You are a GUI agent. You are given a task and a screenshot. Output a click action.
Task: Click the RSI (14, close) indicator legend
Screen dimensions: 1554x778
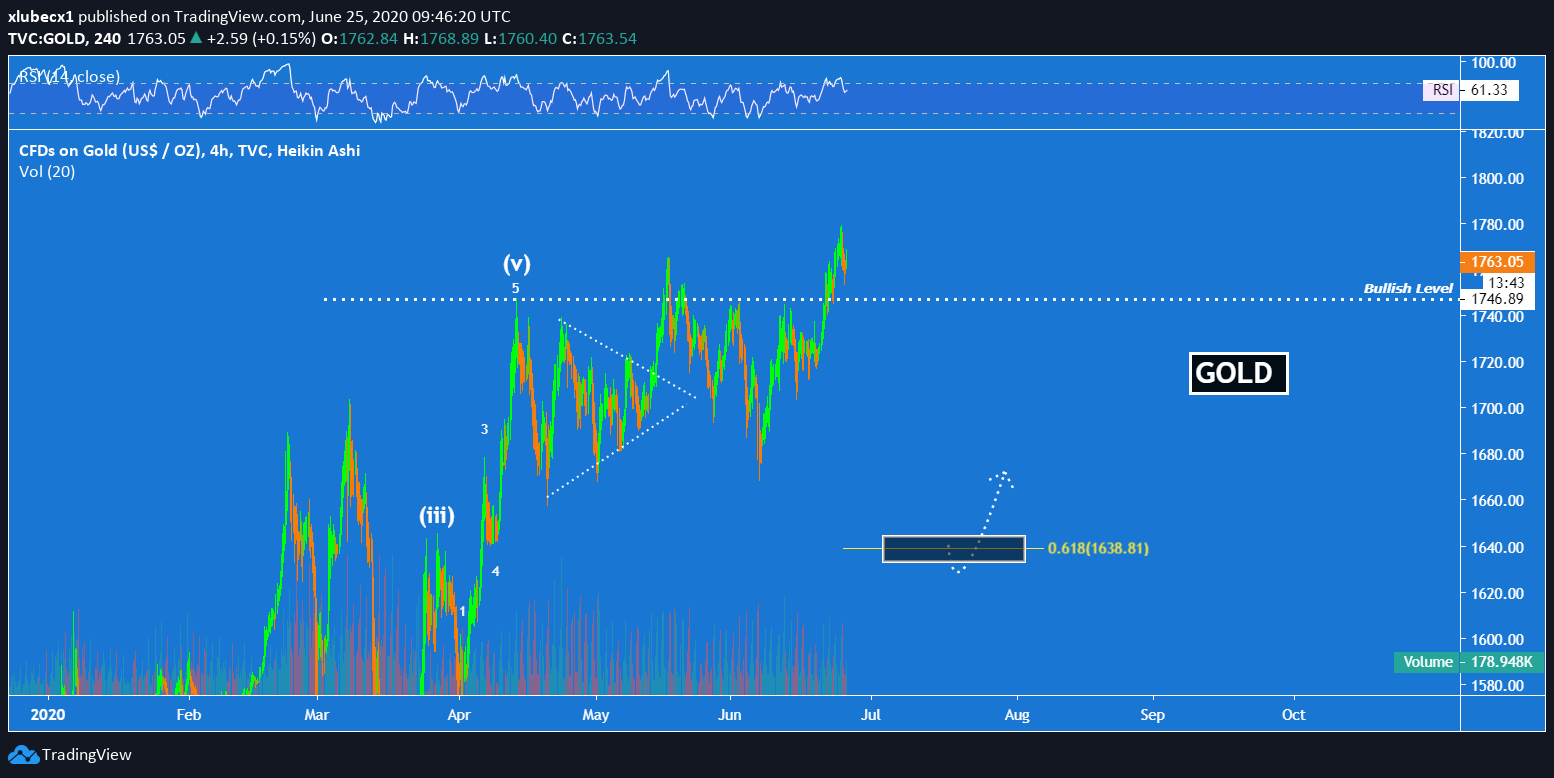click(x=70, y=77)
